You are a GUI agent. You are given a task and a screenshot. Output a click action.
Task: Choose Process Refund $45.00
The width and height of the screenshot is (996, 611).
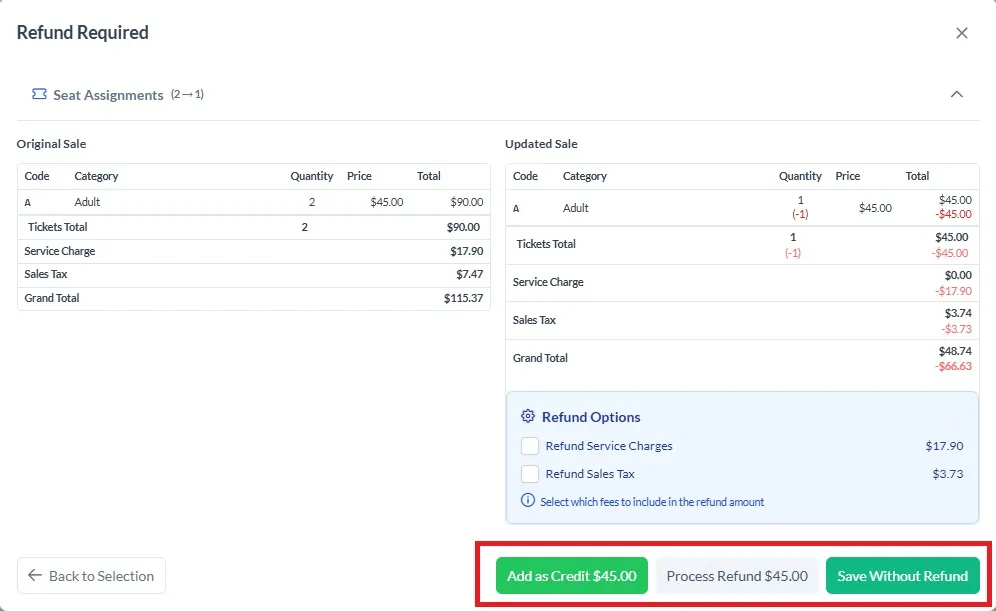coord(737,576)
